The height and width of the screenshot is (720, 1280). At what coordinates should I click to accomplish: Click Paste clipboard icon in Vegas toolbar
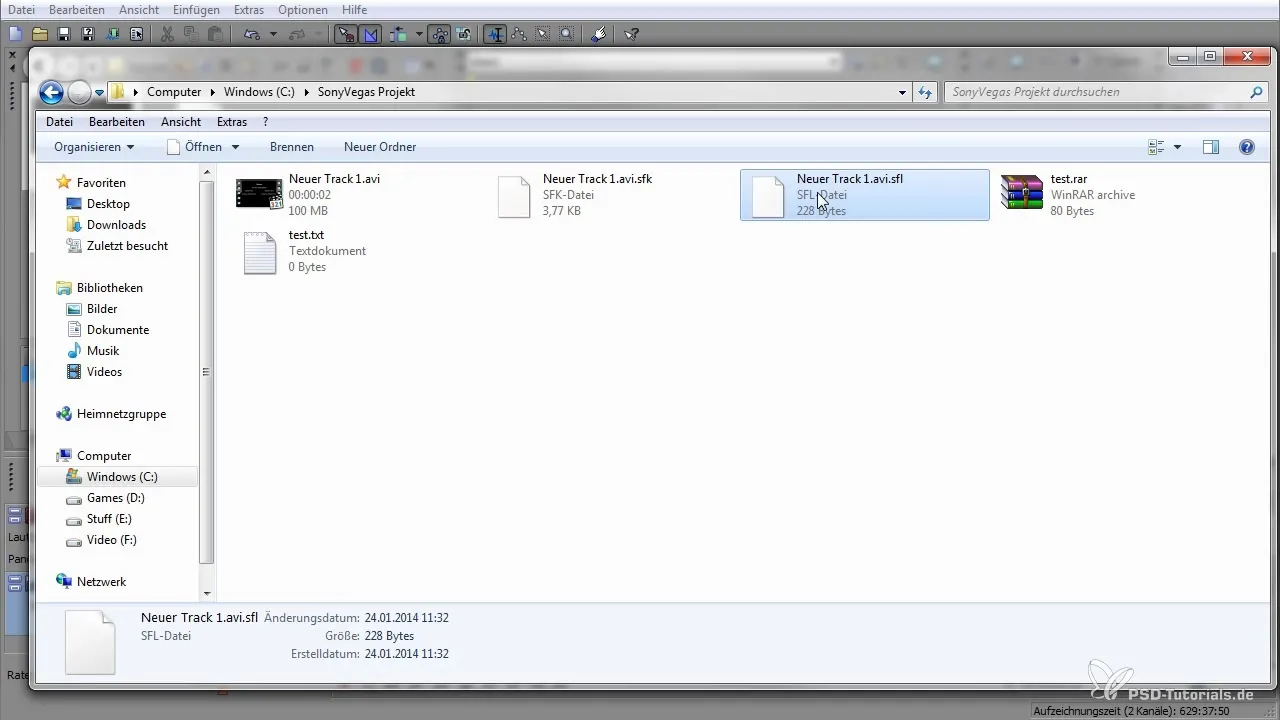tap(215, 34)
